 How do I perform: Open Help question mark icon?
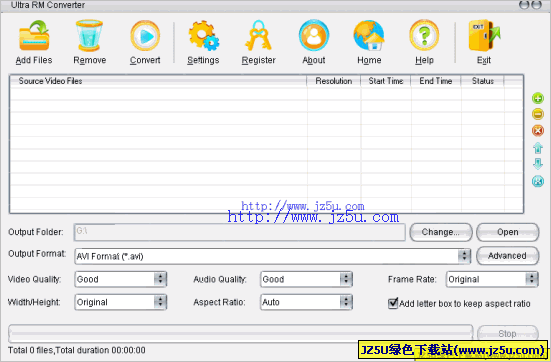point(424,35)
